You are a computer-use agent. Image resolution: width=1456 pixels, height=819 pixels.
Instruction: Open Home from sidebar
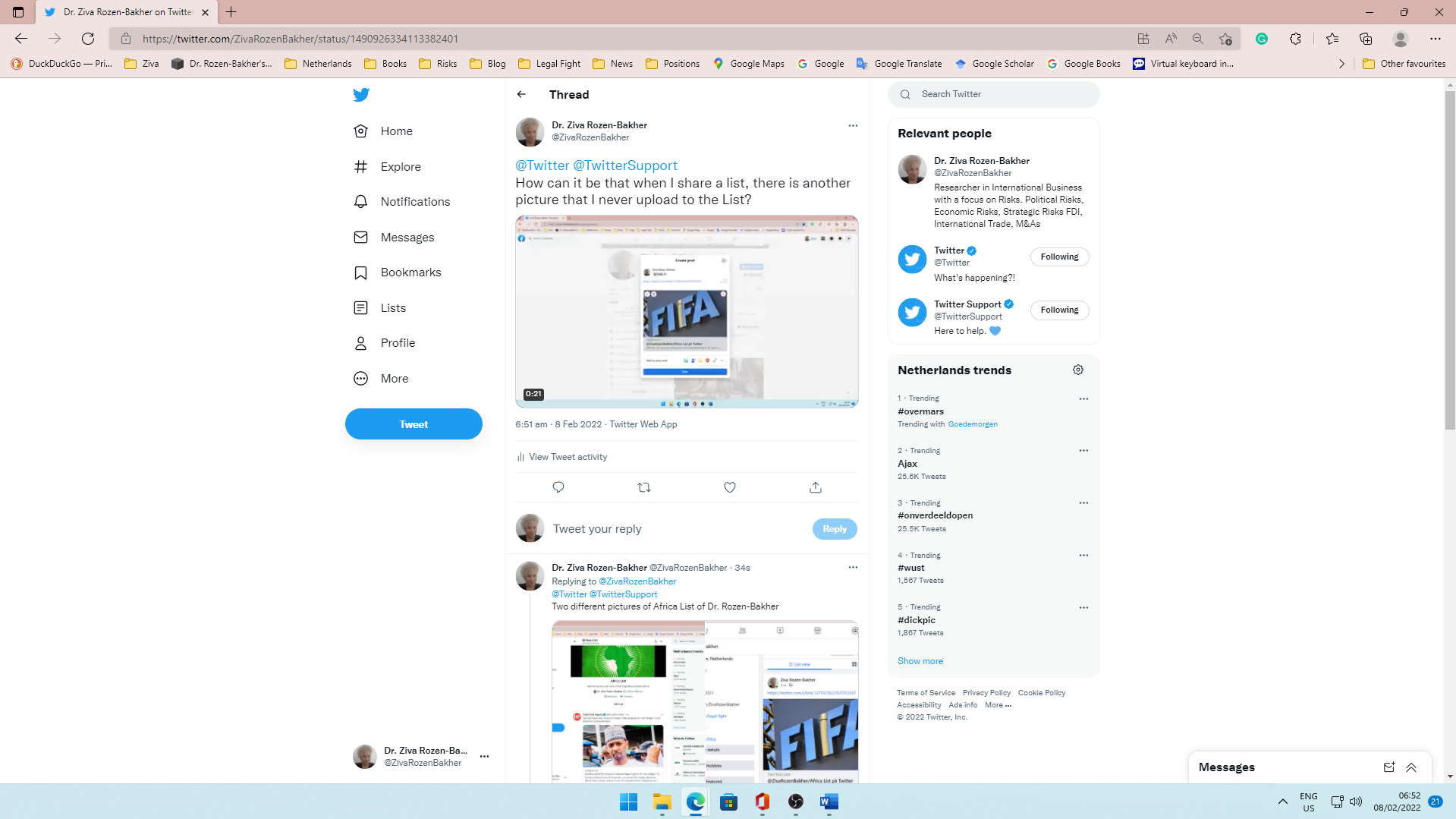(383, 131)
